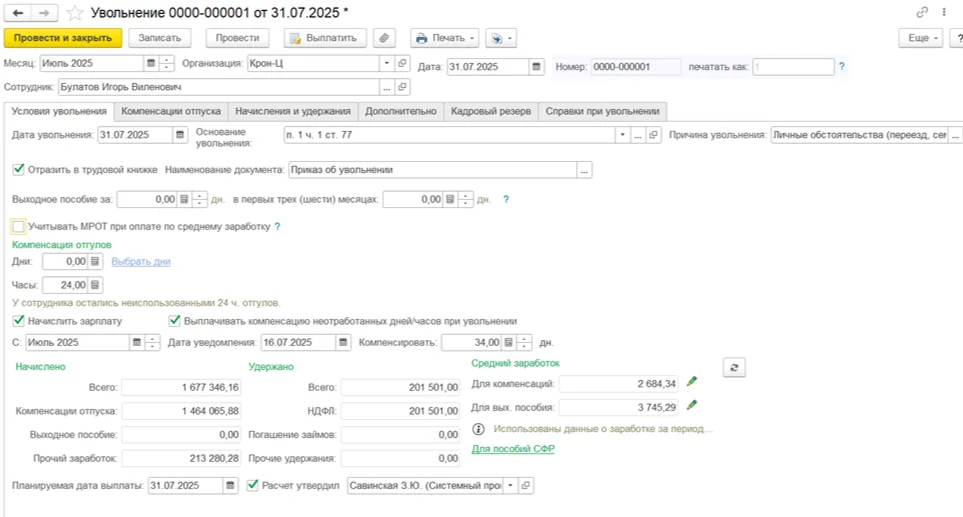Open calendar for the Дата field
This screenshot has height=517, width=963.
(x=536, y=67)
